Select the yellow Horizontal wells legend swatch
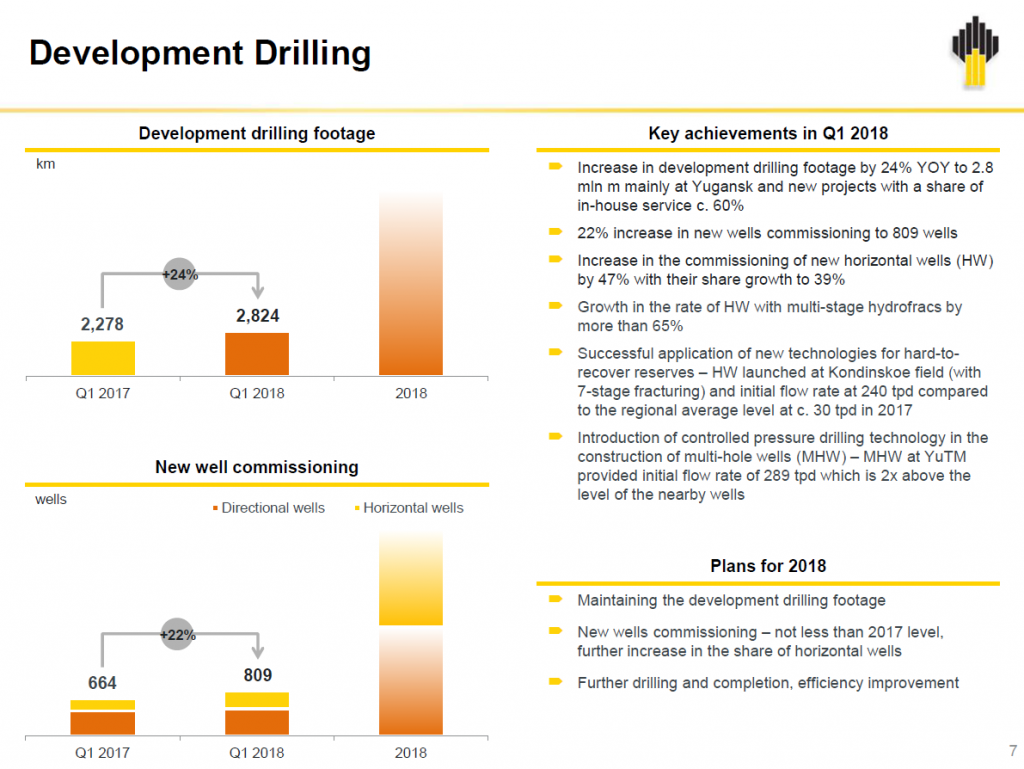 [x=356, y=509]
